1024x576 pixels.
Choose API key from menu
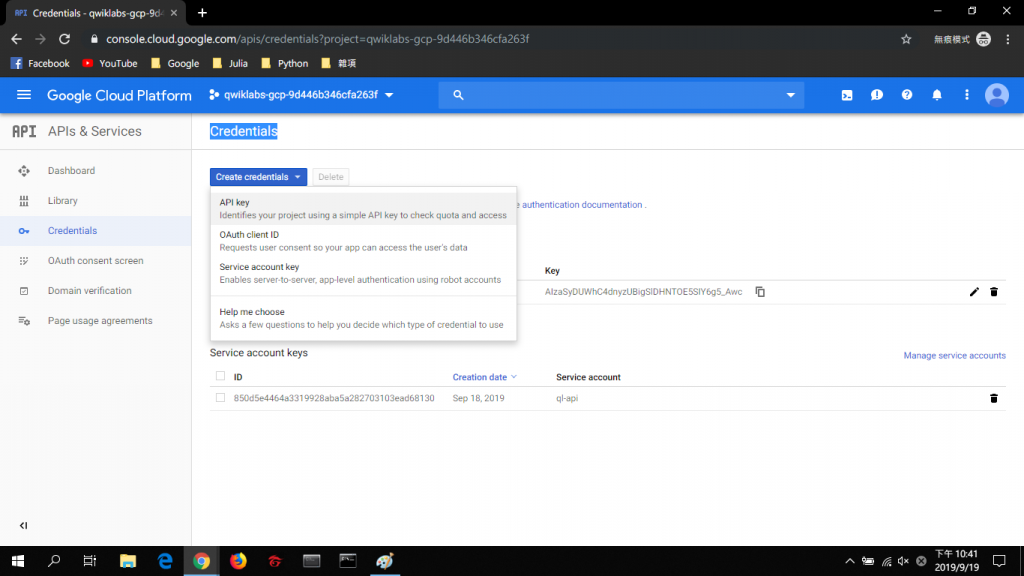pos(363,209)
